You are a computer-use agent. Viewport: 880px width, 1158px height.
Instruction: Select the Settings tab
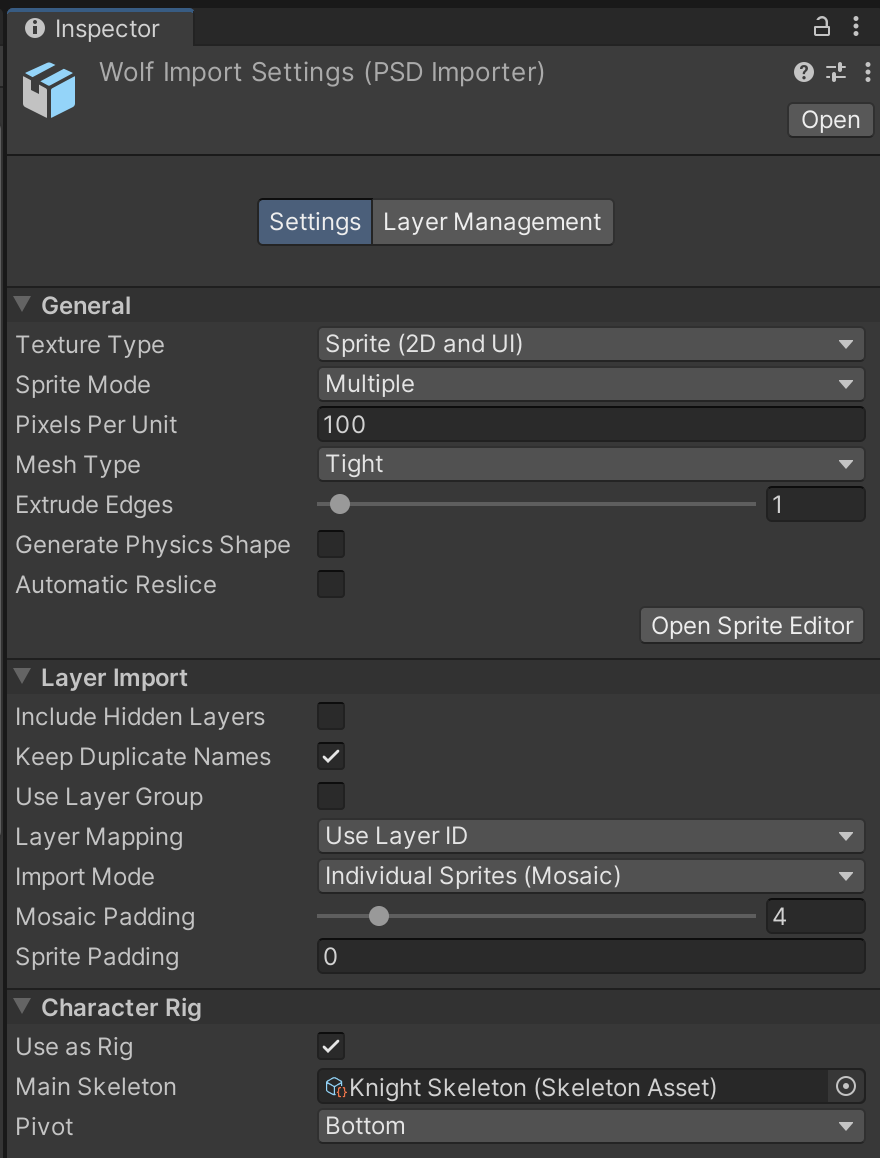pos(315,222)
